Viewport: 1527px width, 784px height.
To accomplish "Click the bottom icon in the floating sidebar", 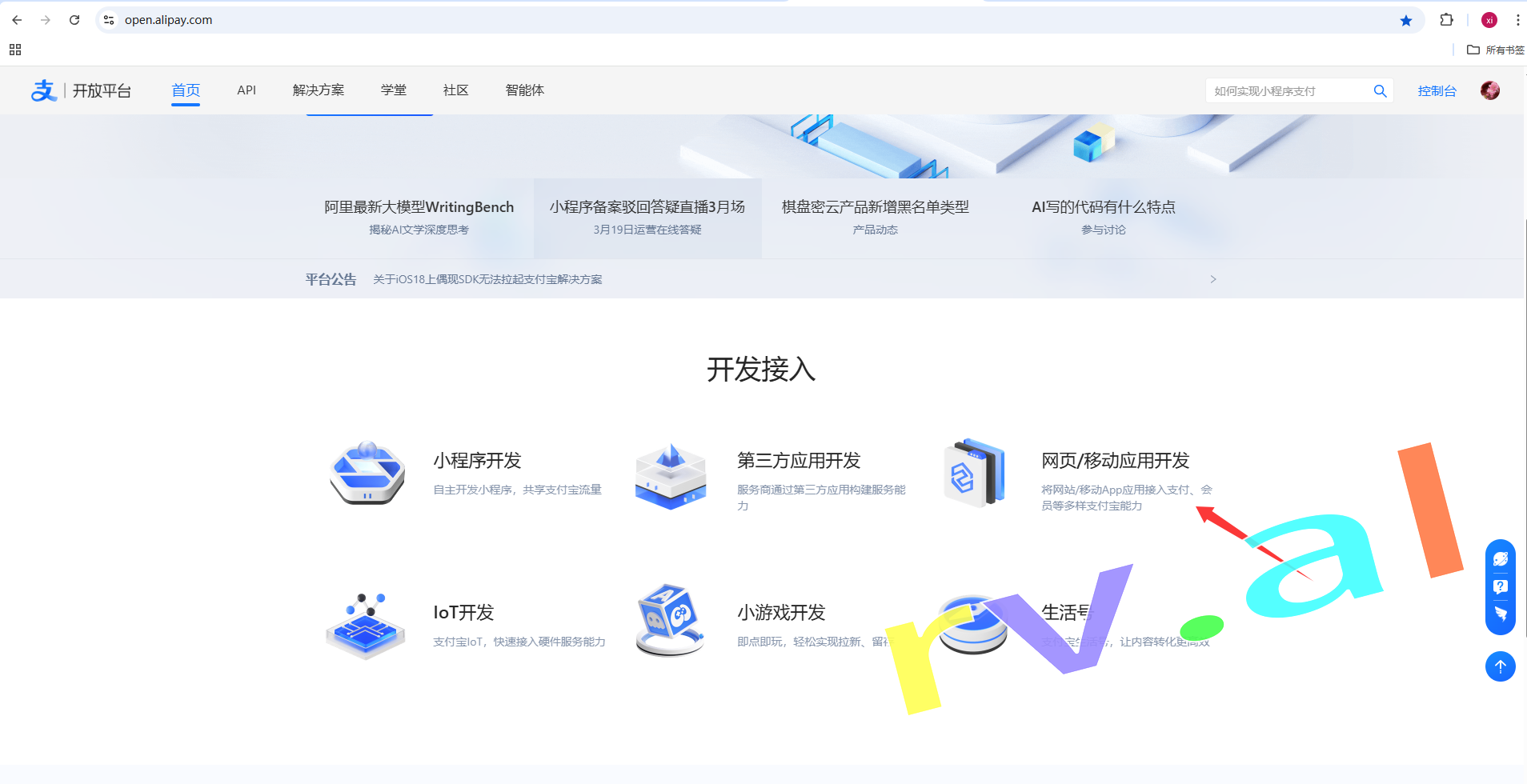I will (x=1501, y=614).
